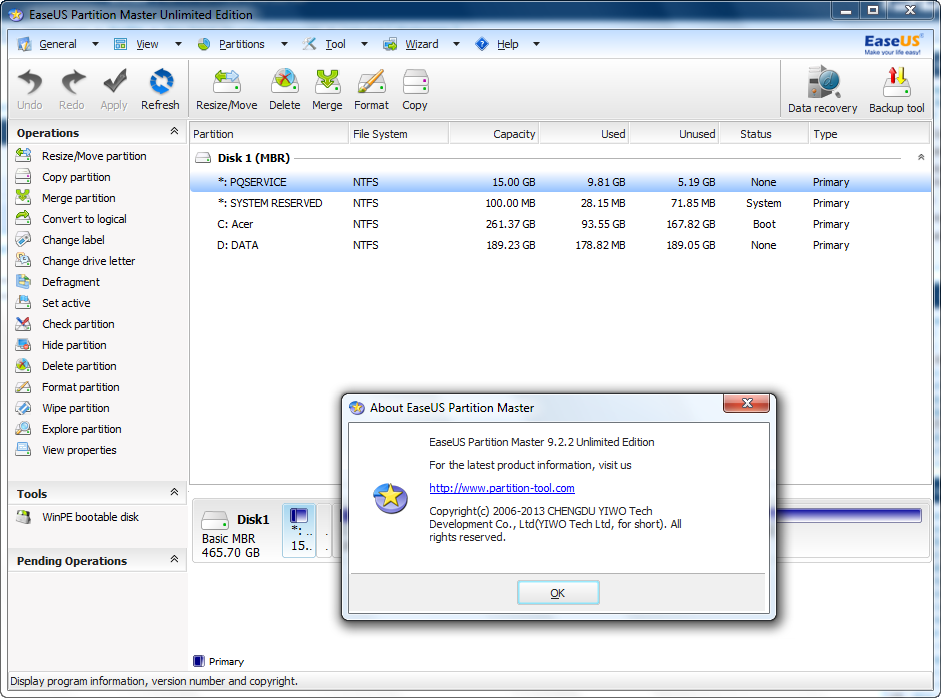
Task: Apply pending changes with Apply icon
Action: pos(114,89)
